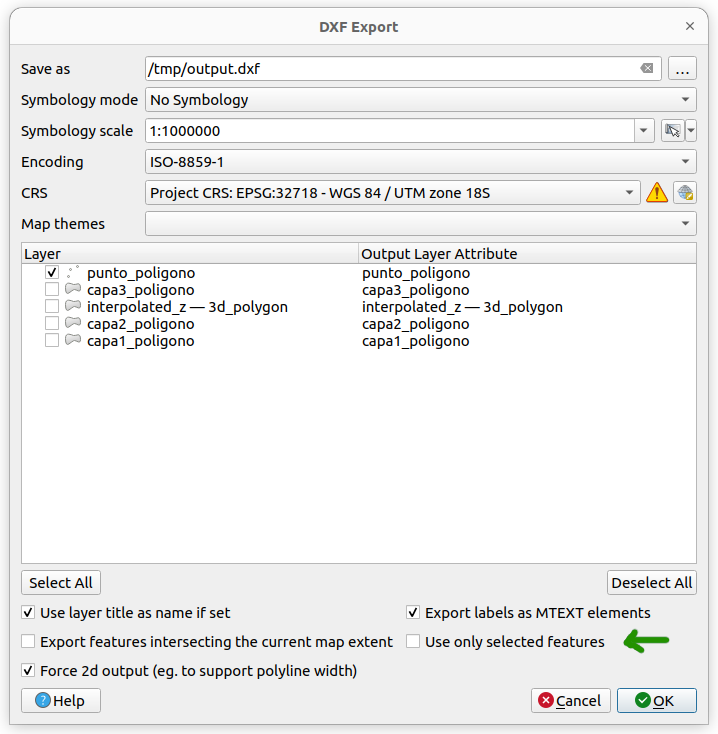Expand the Encoding combo box
Image resolution: width=718 pixels, height=734 pixels.
420,162
